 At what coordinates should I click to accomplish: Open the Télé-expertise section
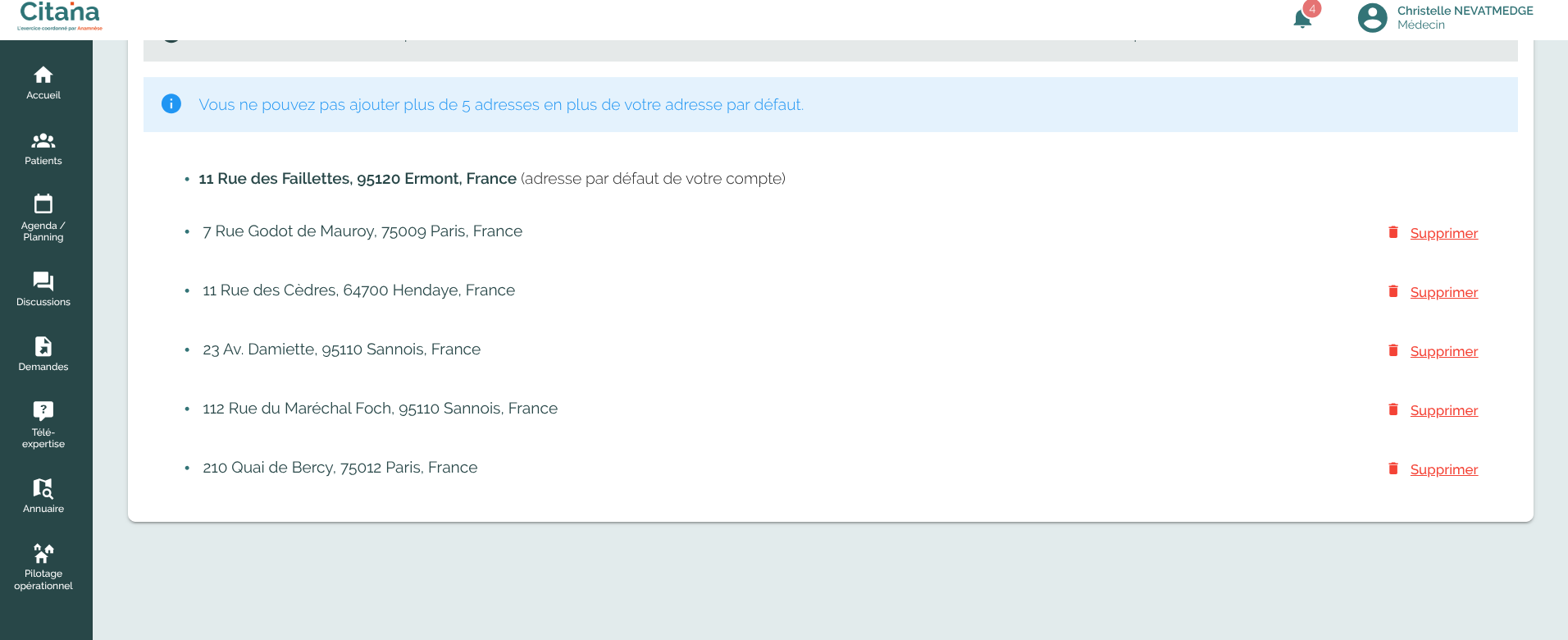(43, 425)
